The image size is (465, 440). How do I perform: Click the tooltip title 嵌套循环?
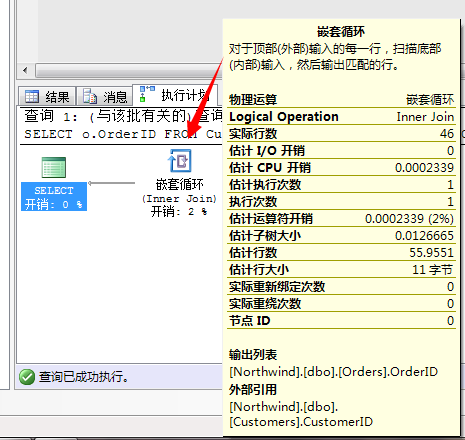coord(341,32)
